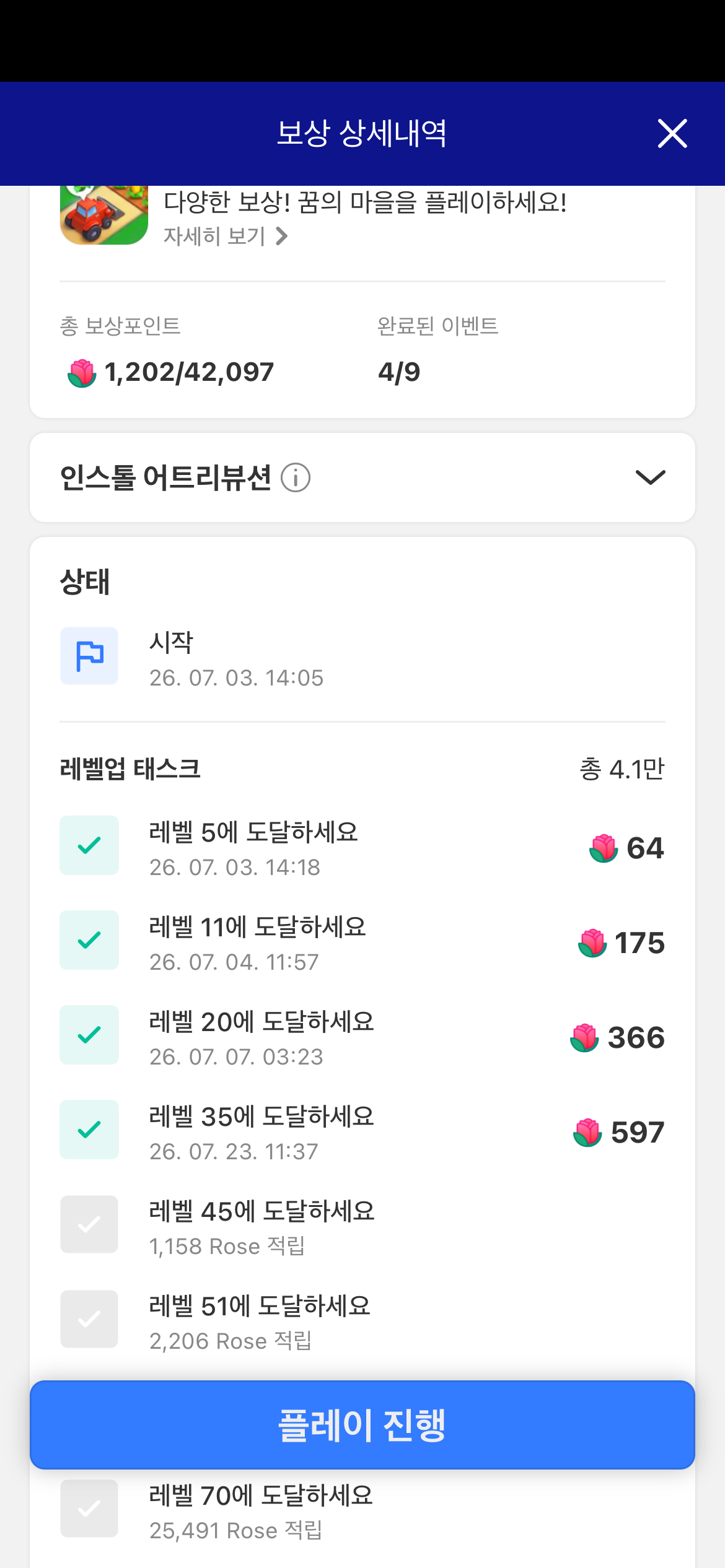Expand the 인스톨 어트리뷰션 section chevron
Screen dimensions: 725x1568
click(651, 477)
